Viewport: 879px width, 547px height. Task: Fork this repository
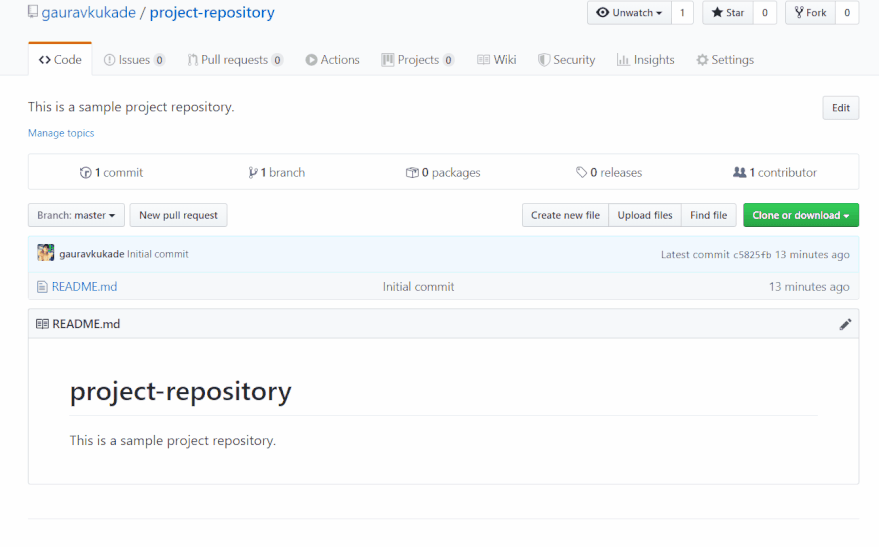pyautogui.click(x=811, y=12)
